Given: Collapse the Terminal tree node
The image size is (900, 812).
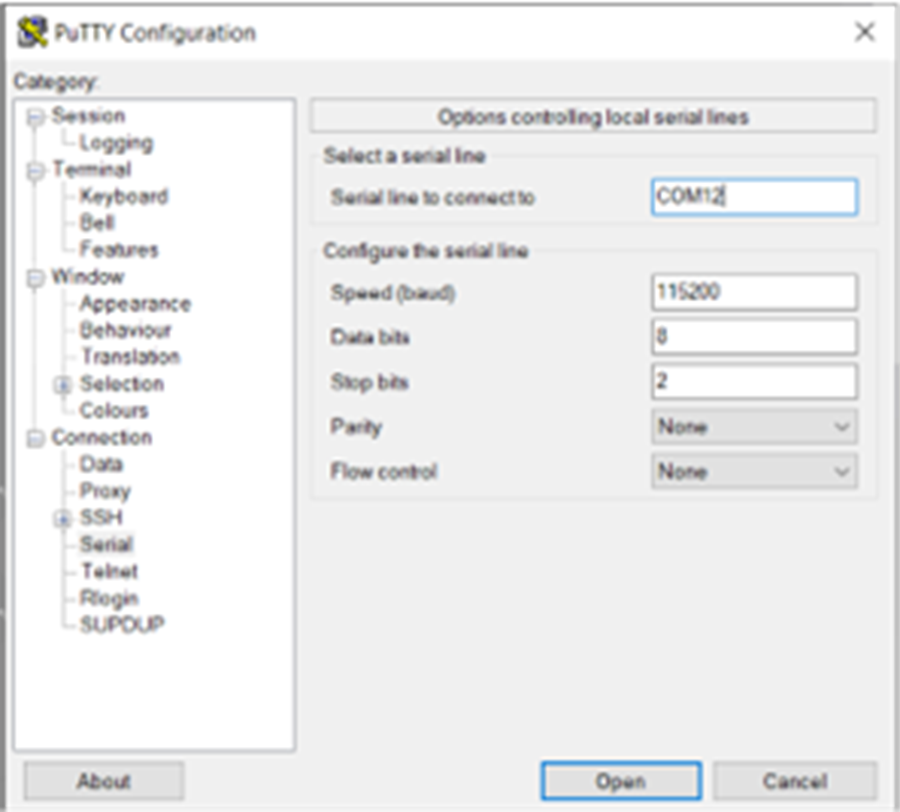Looking at the screenshot, I should pyautogui.click(x=36, y=170).
